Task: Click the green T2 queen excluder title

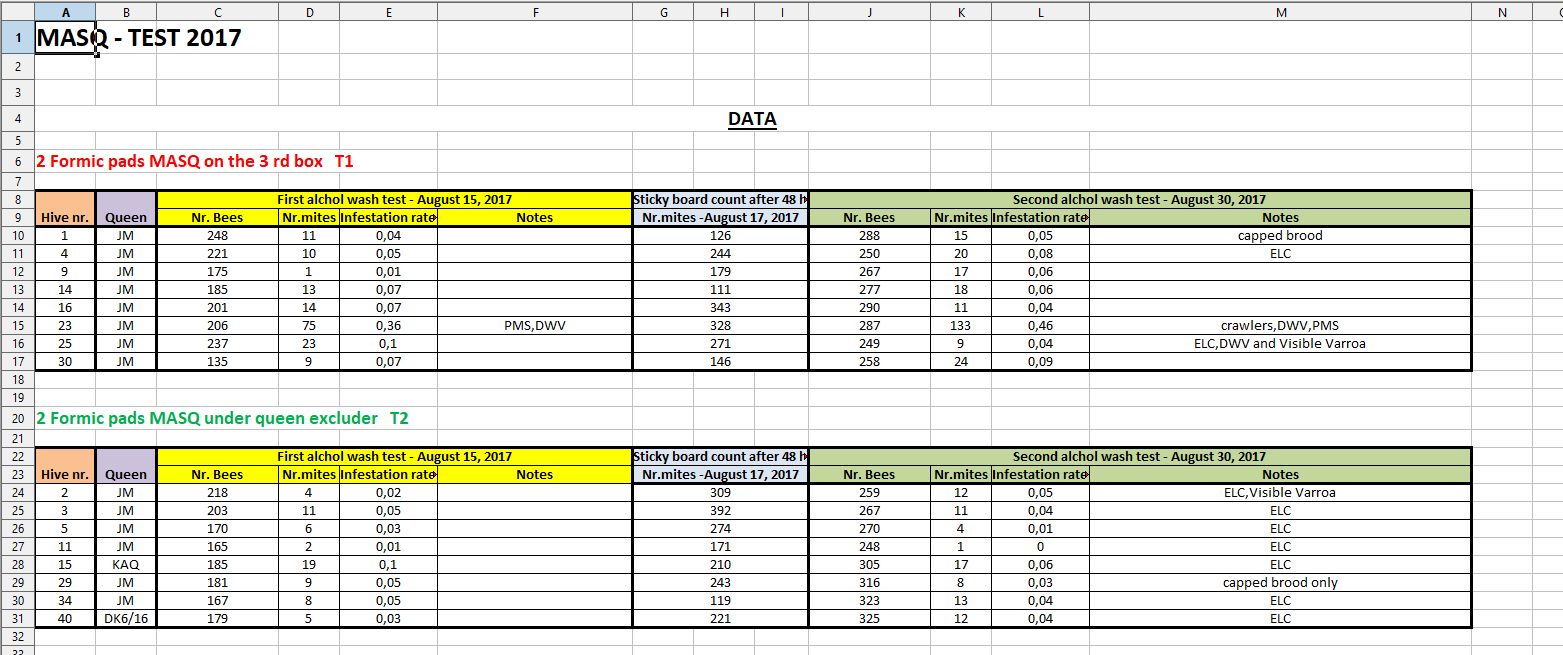Action: [x=222, y=418]
